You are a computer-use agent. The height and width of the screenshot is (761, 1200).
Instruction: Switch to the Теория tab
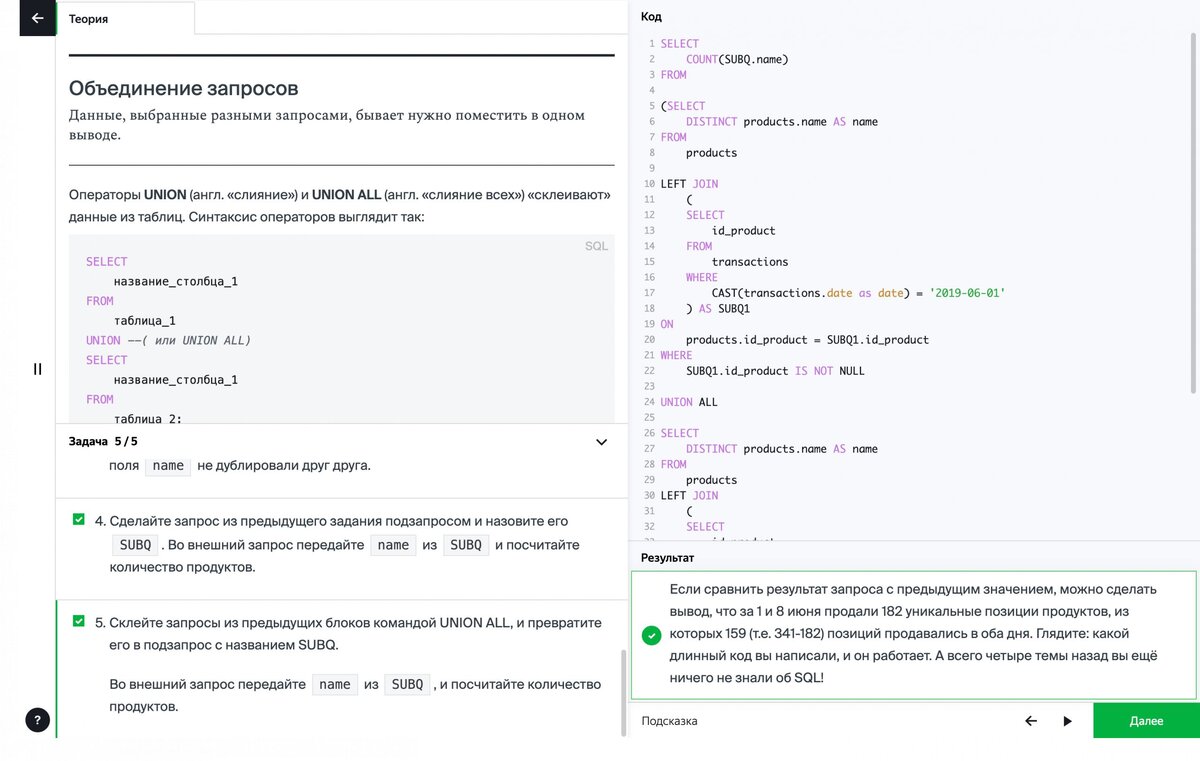point(89,19)
